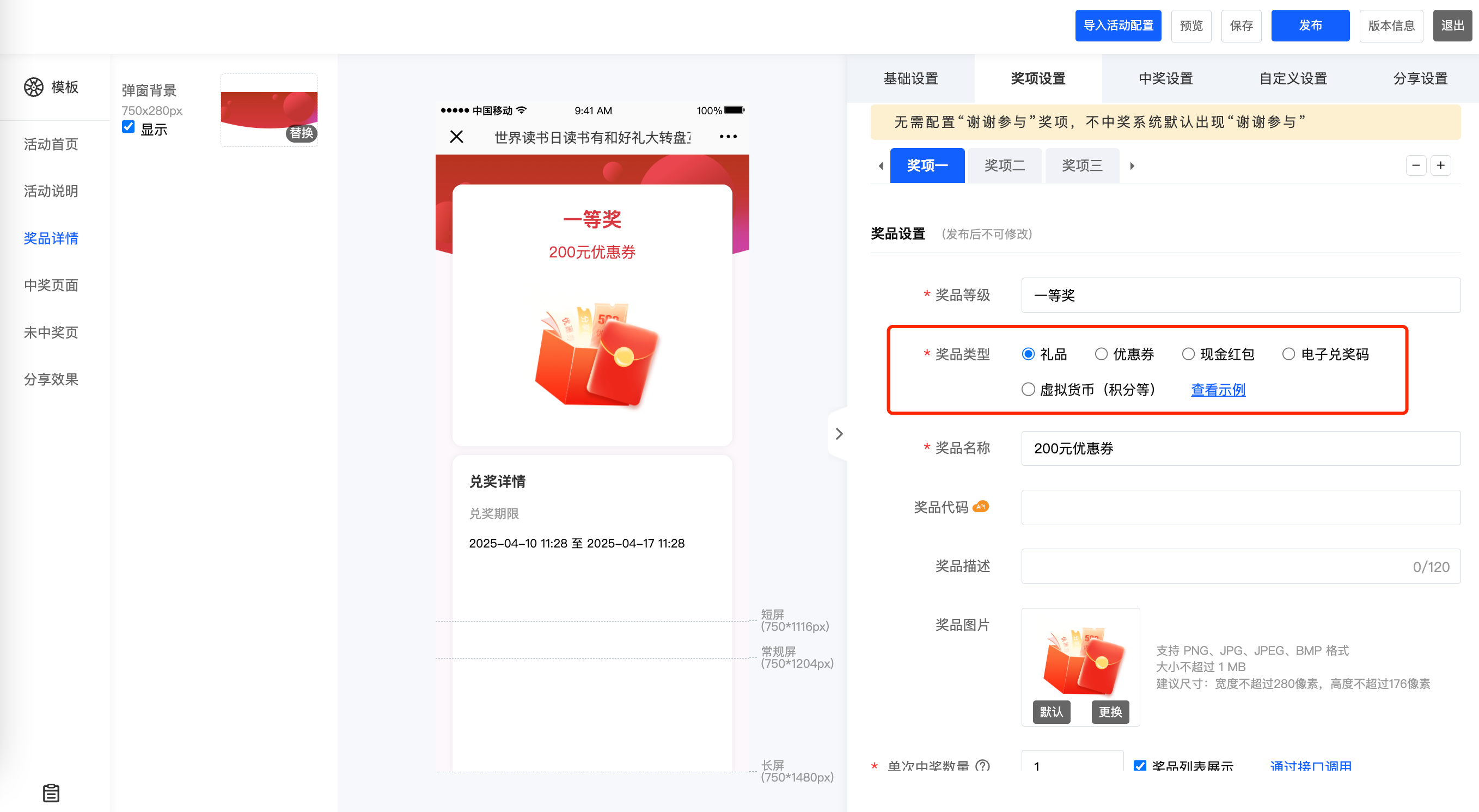The width and height of the screenshot is (1479, 812).
Task: Select the 现金红包 radio option
Action: pos(1188,354)
